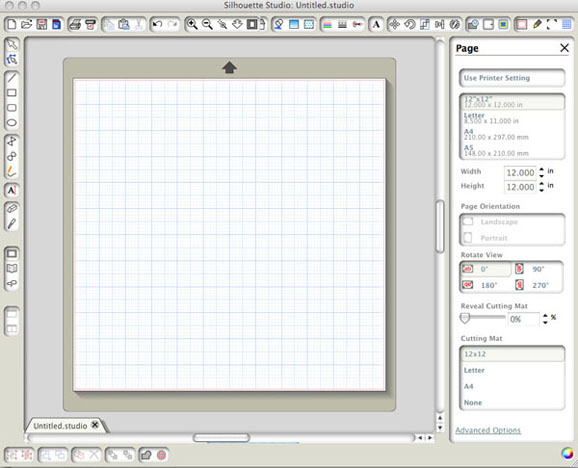
Task: Adjust the Height stepper arrows
Action: tap(541, 187)
